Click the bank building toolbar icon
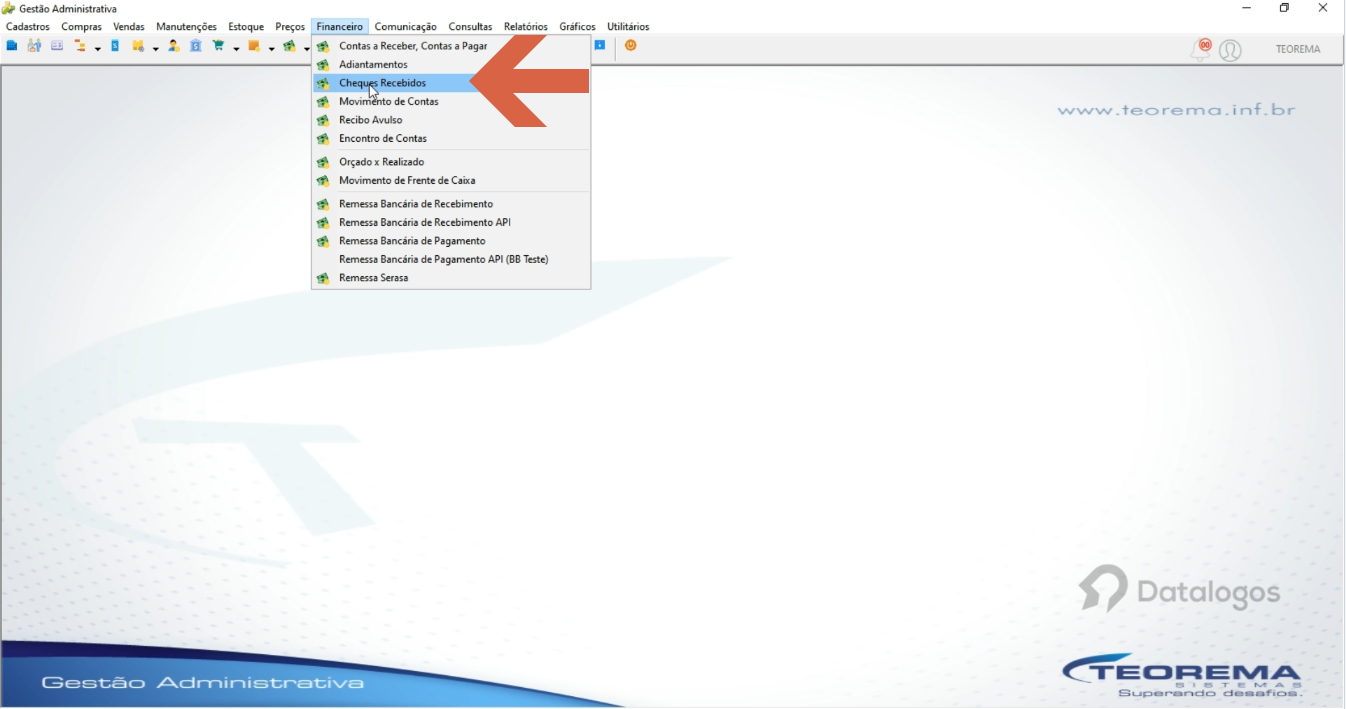Viewport: 1346px width, 709px height. pyautogui.click(x=196, y=46)
